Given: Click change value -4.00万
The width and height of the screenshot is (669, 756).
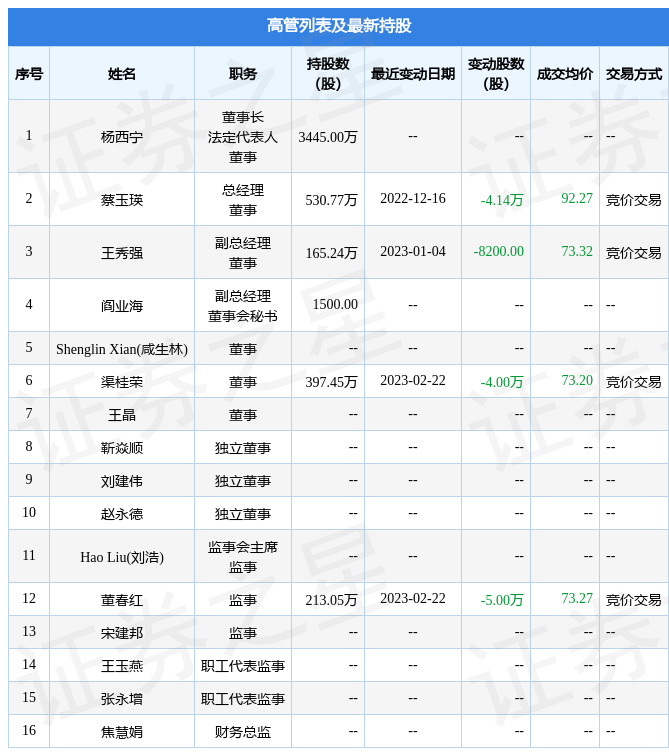Looking at the screenshot, I should point(501,382).
